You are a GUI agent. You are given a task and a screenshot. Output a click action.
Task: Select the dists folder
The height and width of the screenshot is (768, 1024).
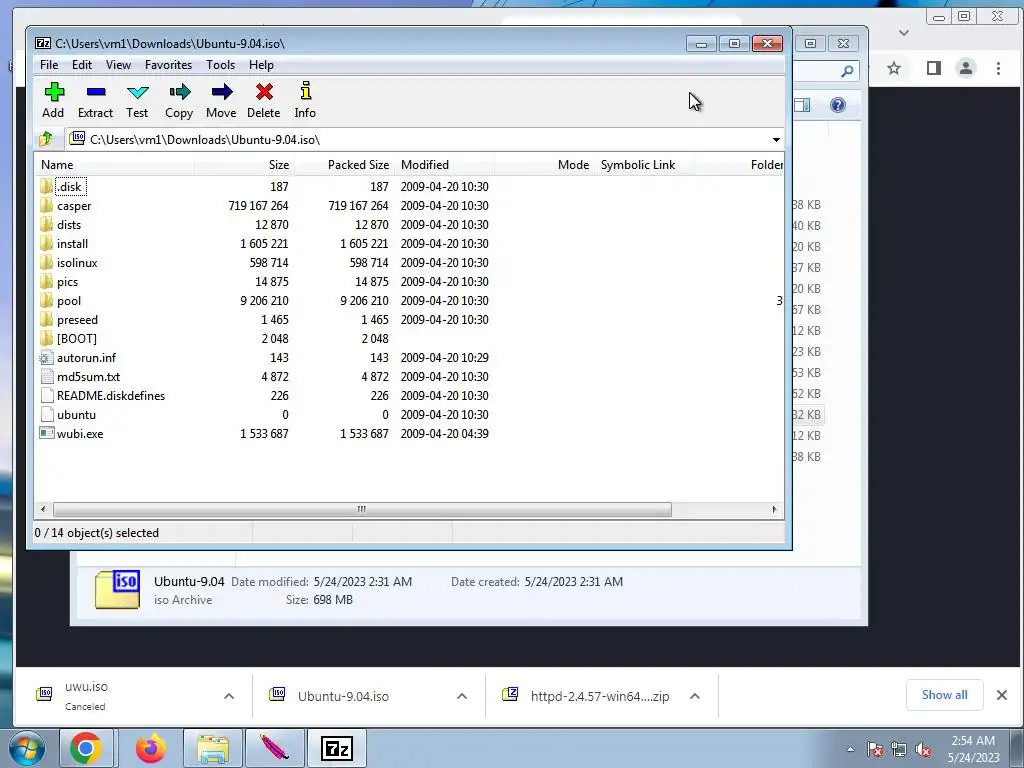coord(69,225)
